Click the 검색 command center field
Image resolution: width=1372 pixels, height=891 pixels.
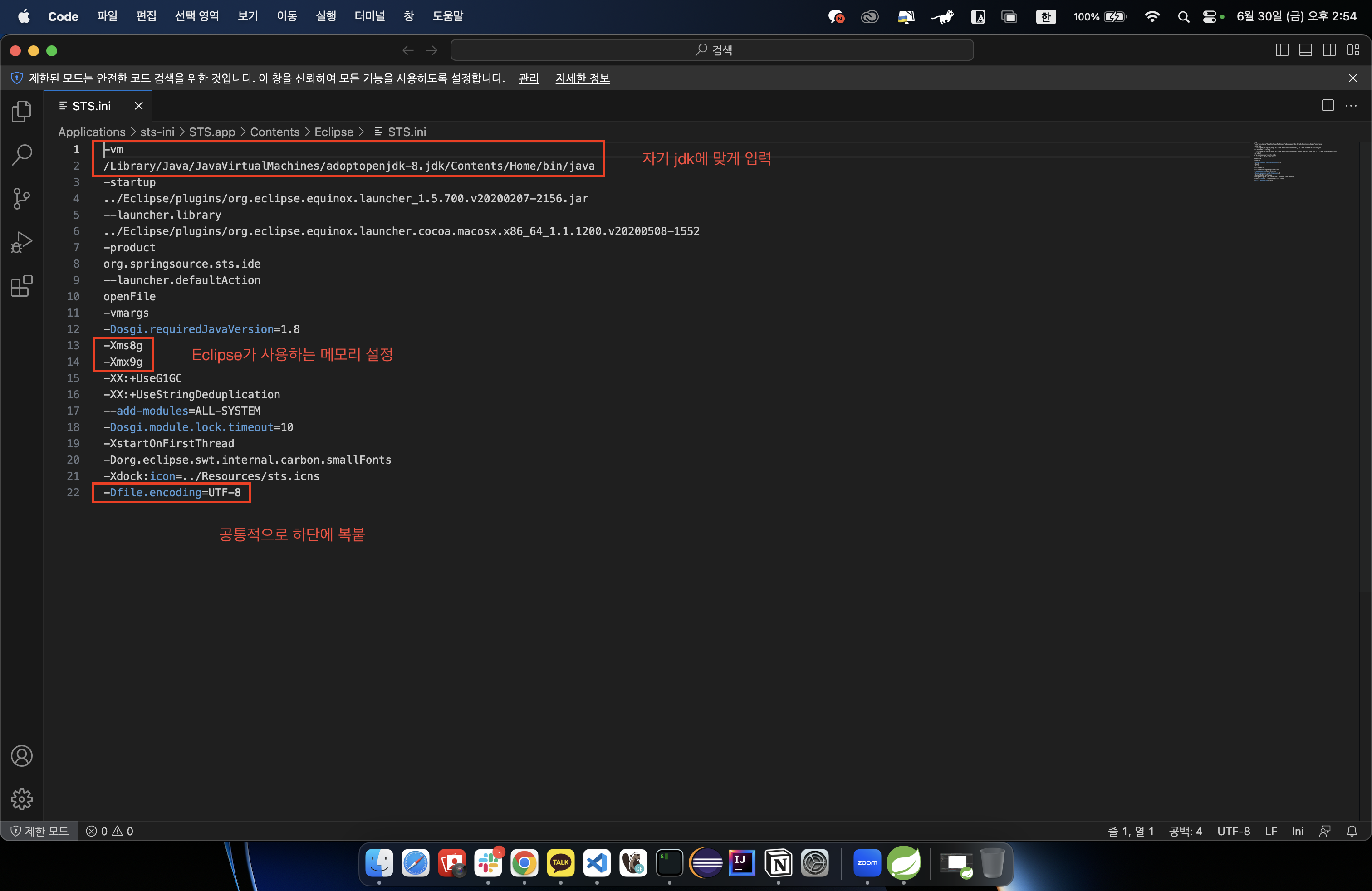point(712,50)
